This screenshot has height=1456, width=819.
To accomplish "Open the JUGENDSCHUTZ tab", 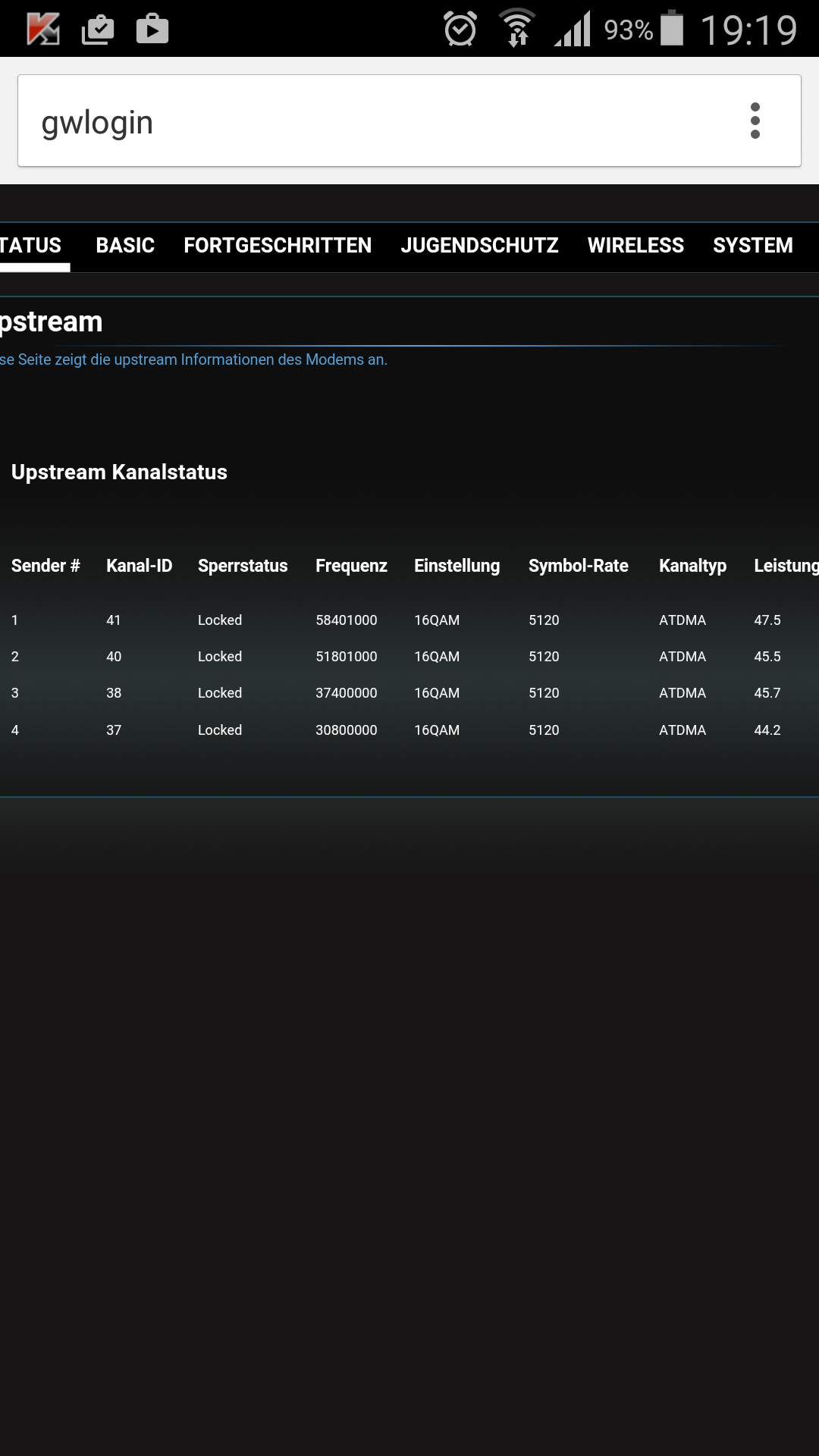I will pos(479,246).
